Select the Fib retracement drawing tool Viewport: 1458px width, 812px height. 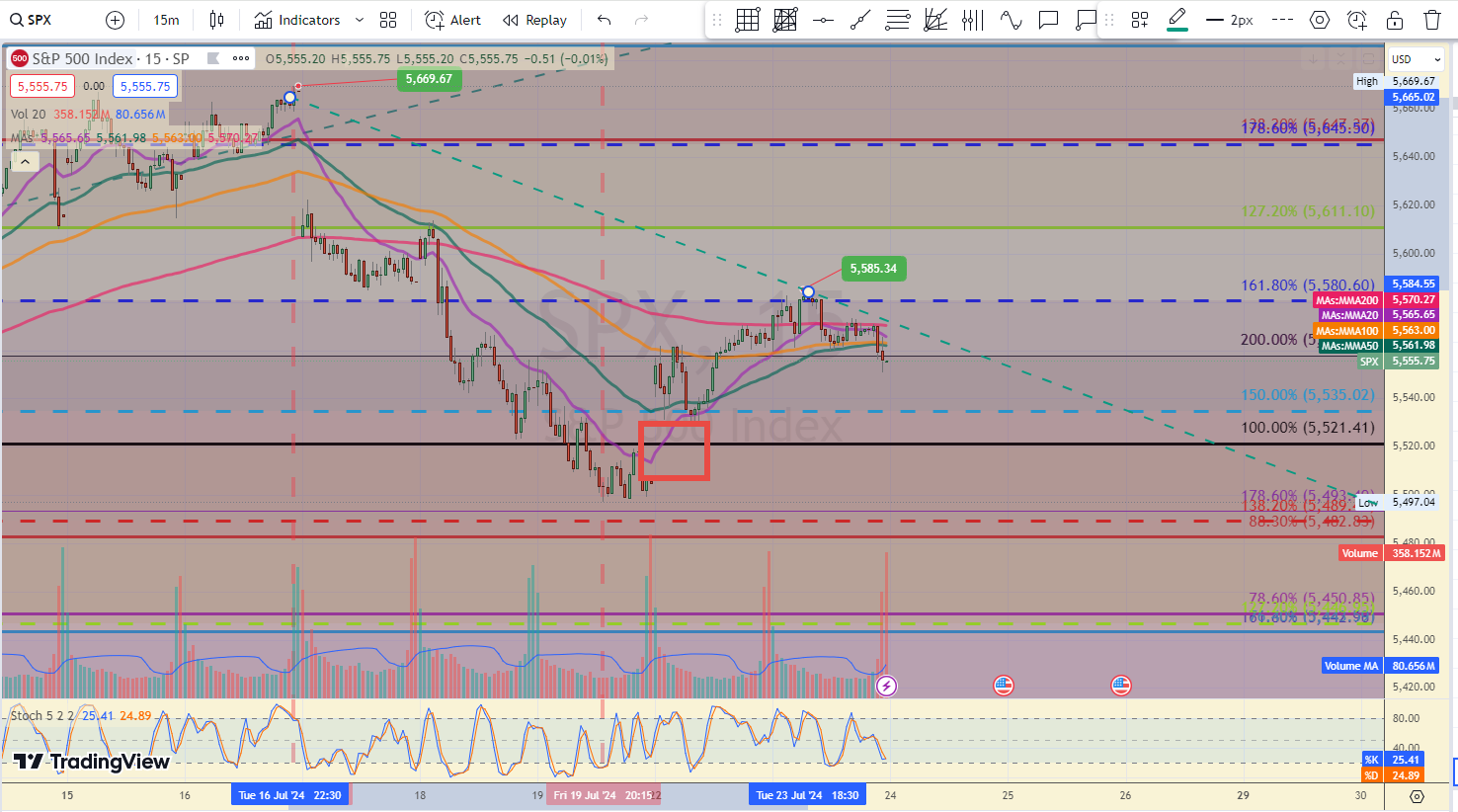[898, 20]
